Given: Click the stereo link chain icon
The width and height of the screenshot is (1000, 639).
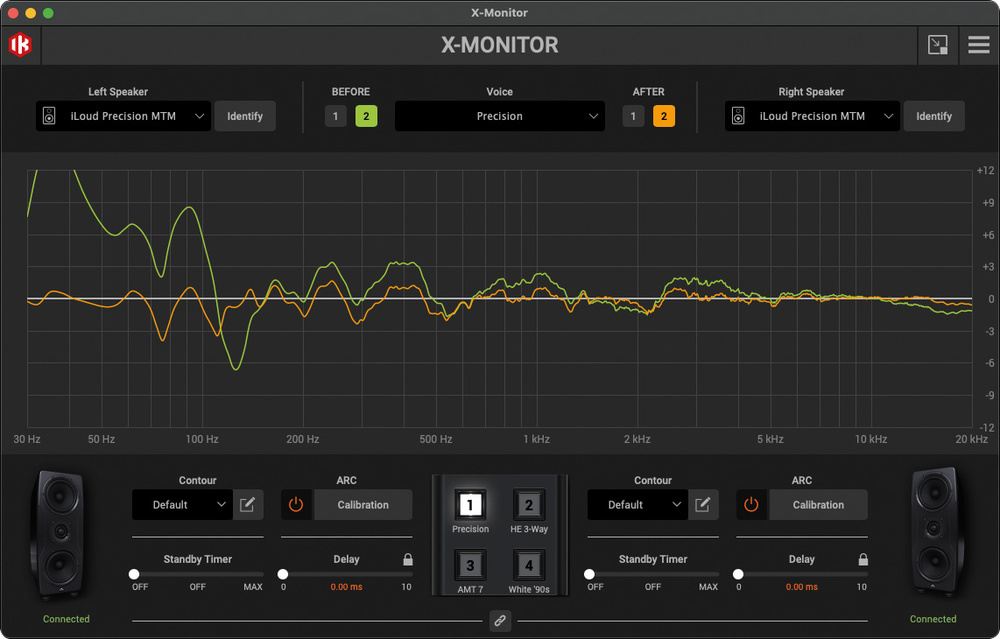Looking at the screenshot, I should [500, 621].
